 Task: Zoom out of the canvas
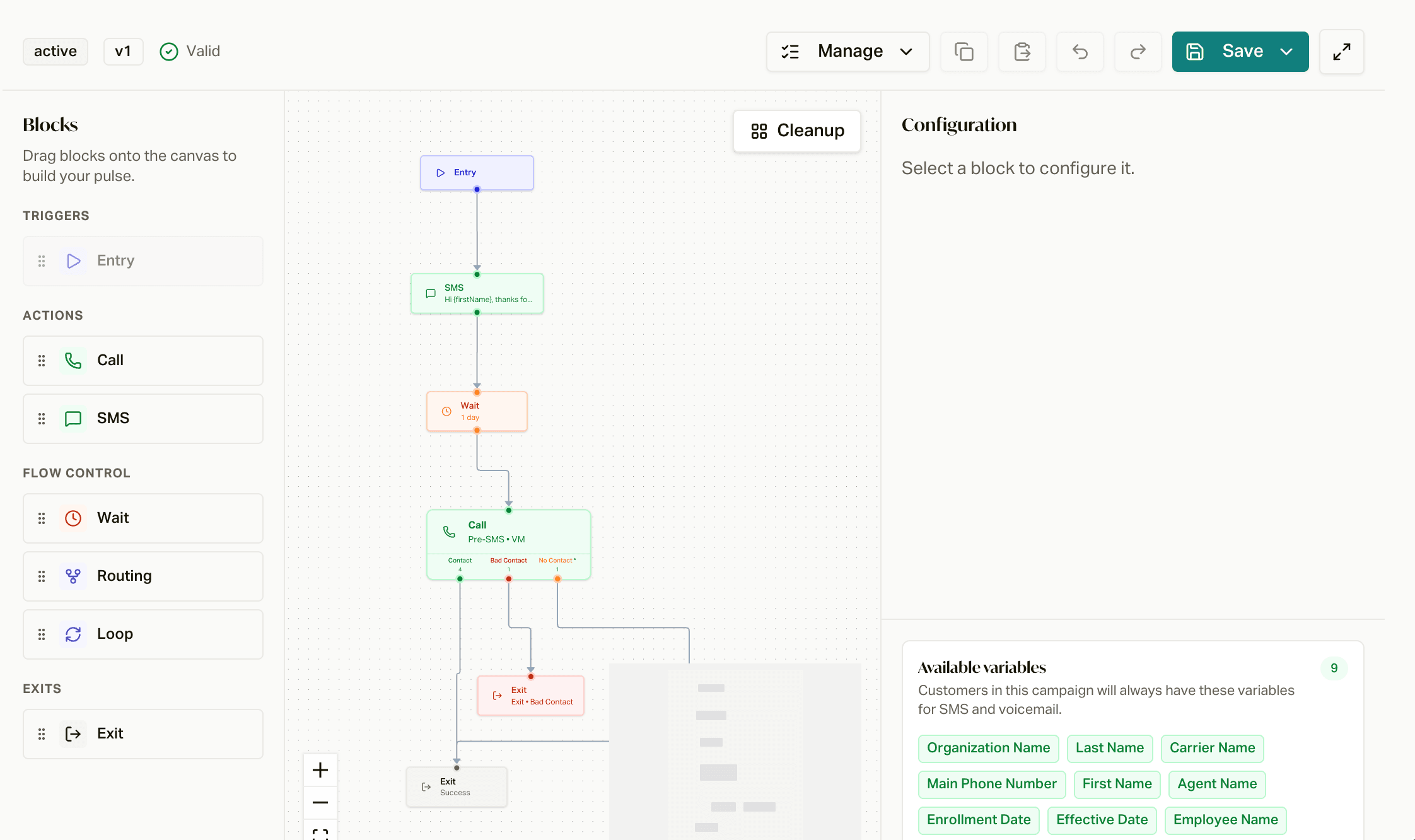320,803
